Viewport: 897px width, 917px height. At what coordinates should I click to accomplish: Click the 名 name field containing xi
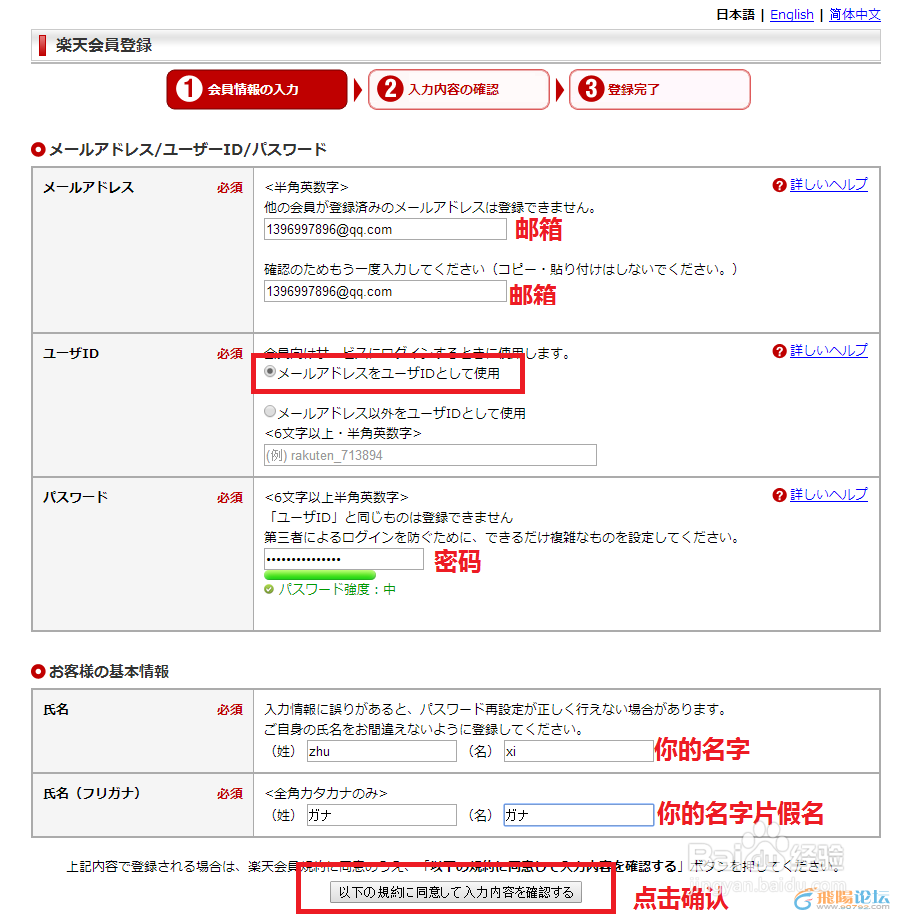579,751
